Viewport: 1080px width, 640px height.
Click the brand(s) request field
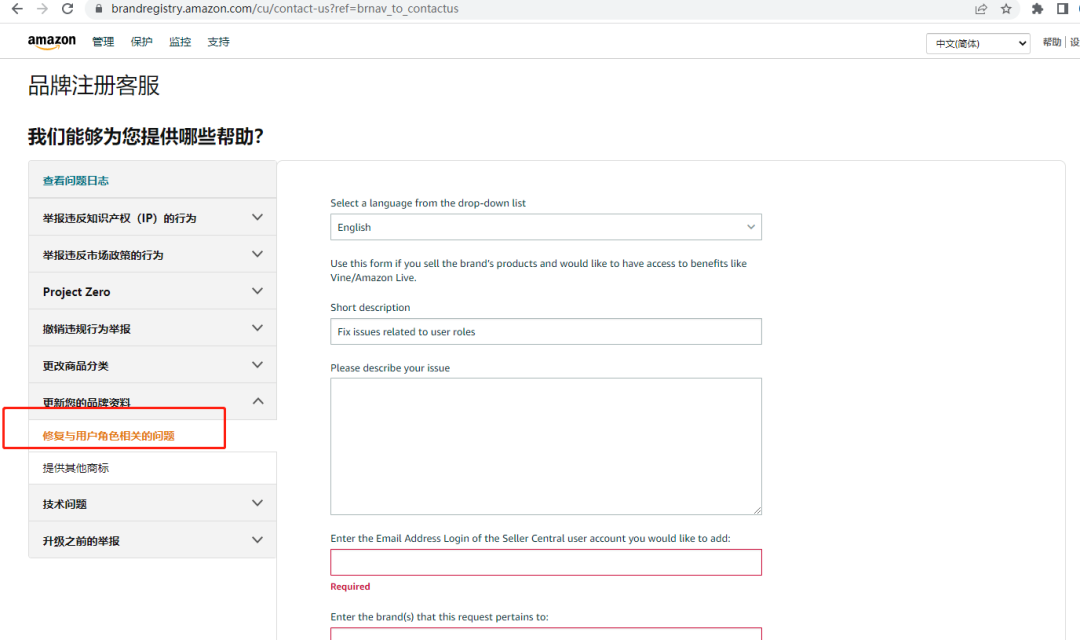click(546, 634)
